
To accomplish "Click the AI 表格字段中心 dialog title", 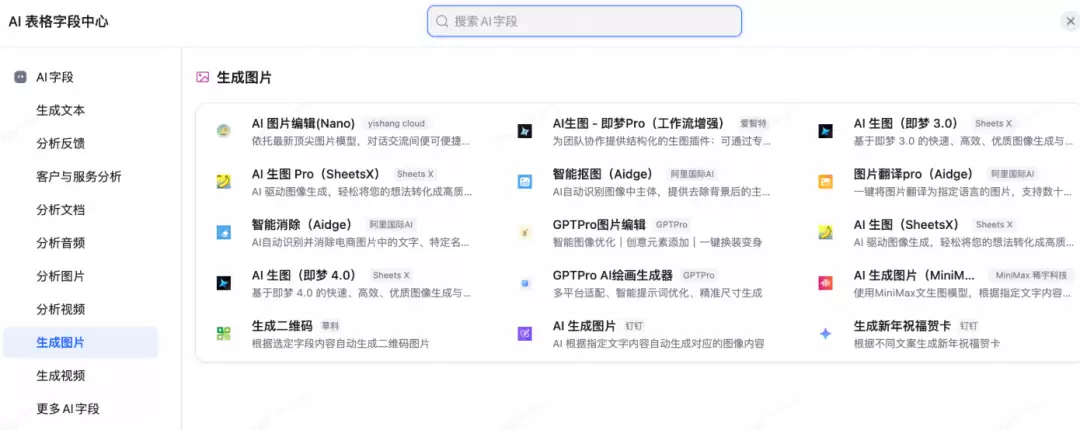I will (58, 21).
